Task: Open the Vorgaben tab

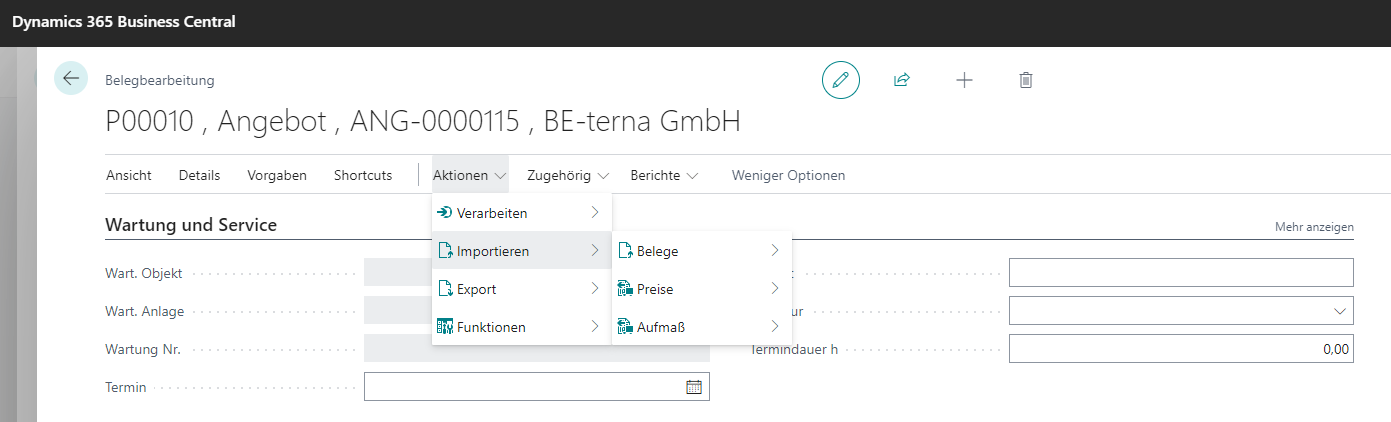Action: pos(277,175)
